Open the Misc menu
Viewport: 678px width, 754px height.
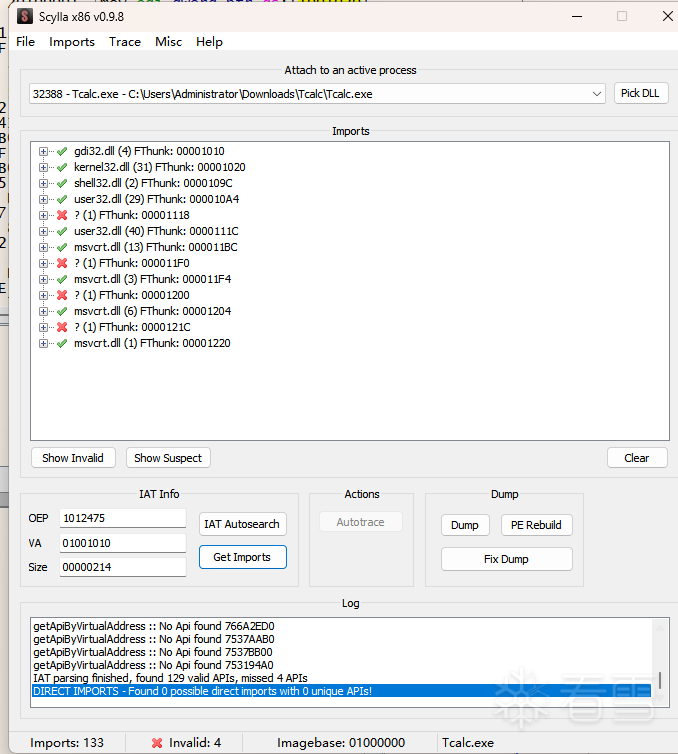tap(168, 42)
